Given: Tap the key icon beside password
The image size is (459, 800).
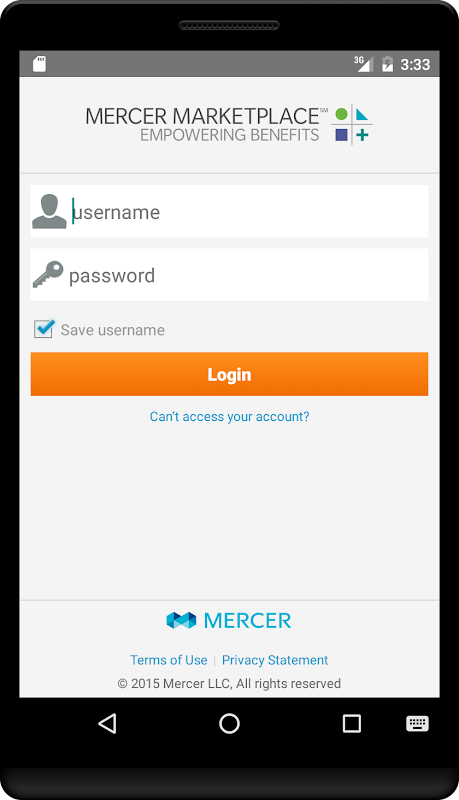Looking at the screenshot, I should click(x=48, y=274).
